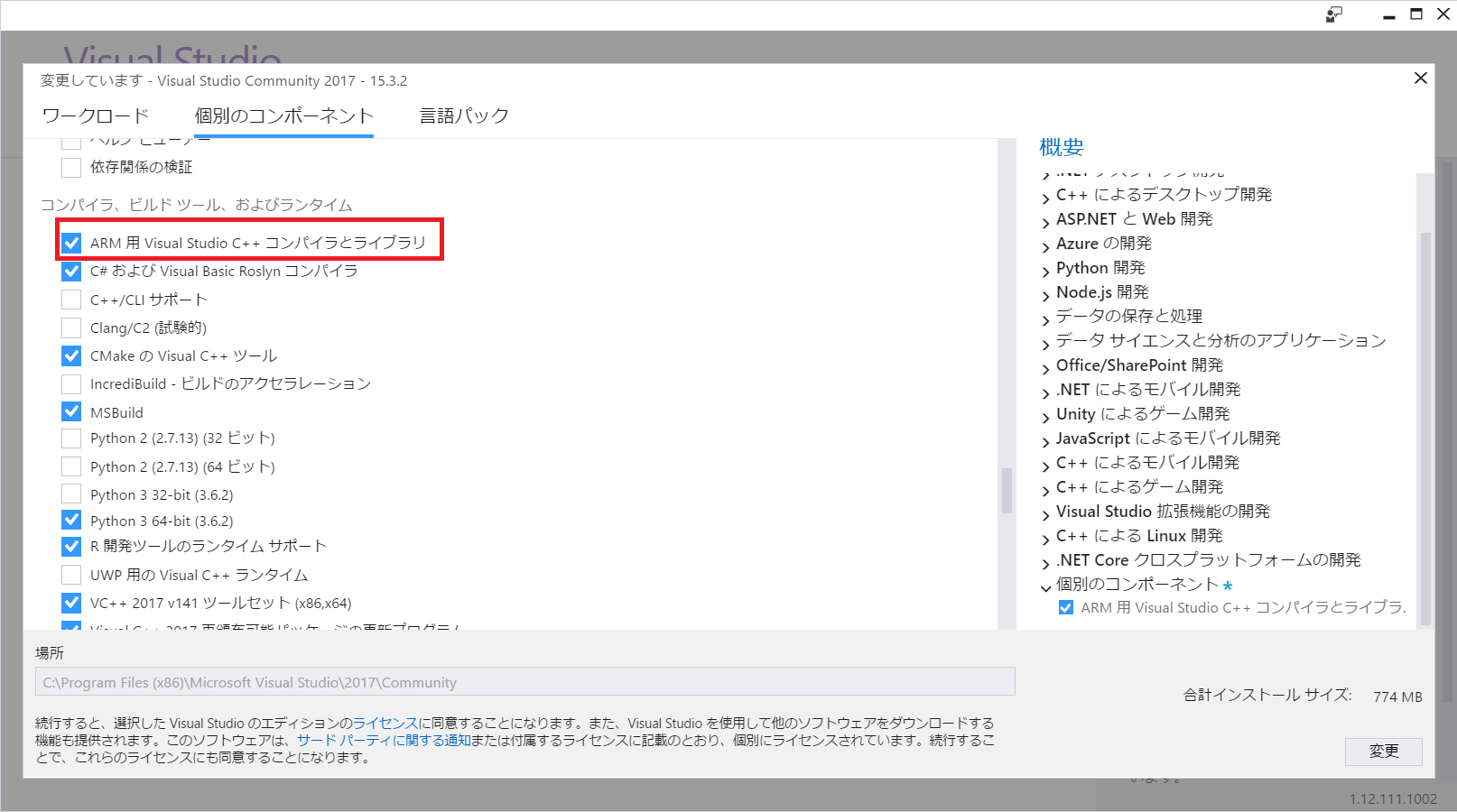This screenshot has width=1457, height=812.
Task: Click the feedback icon in title bar
Action: coord(1333,14)
